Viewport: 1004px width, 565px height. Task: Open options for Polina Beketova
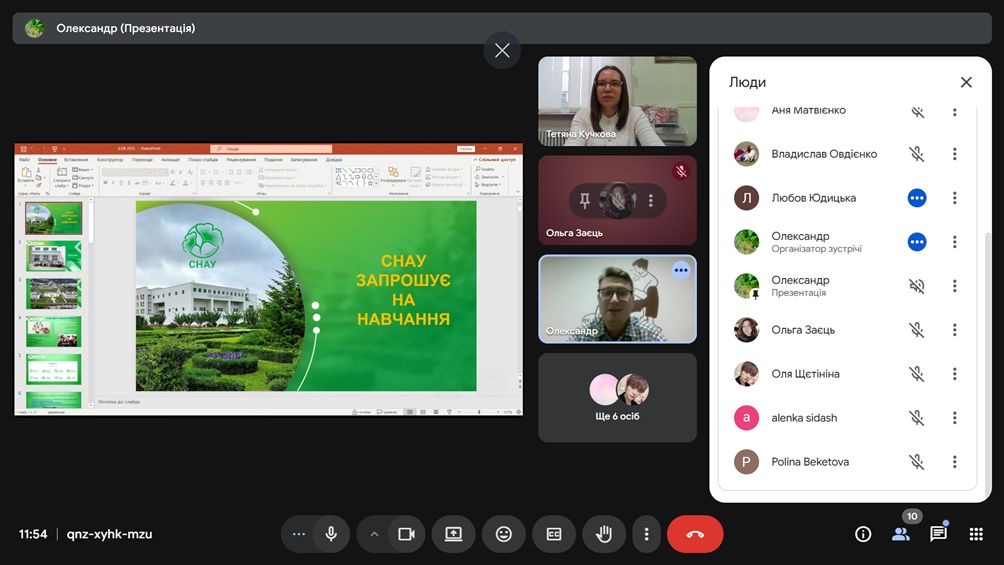pyautogui.click(x=955, y=462)
